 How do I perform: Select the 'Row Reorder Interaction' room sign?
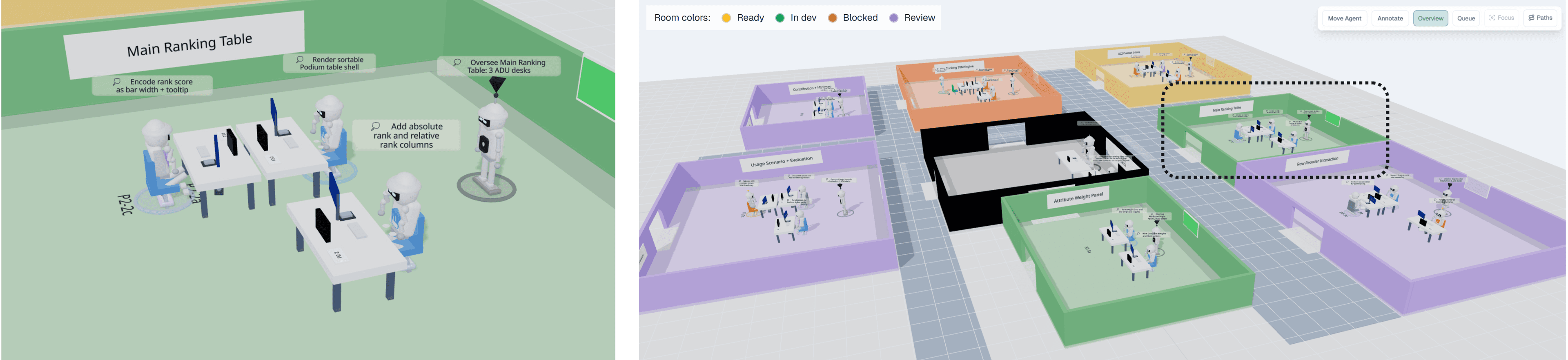1317,161
